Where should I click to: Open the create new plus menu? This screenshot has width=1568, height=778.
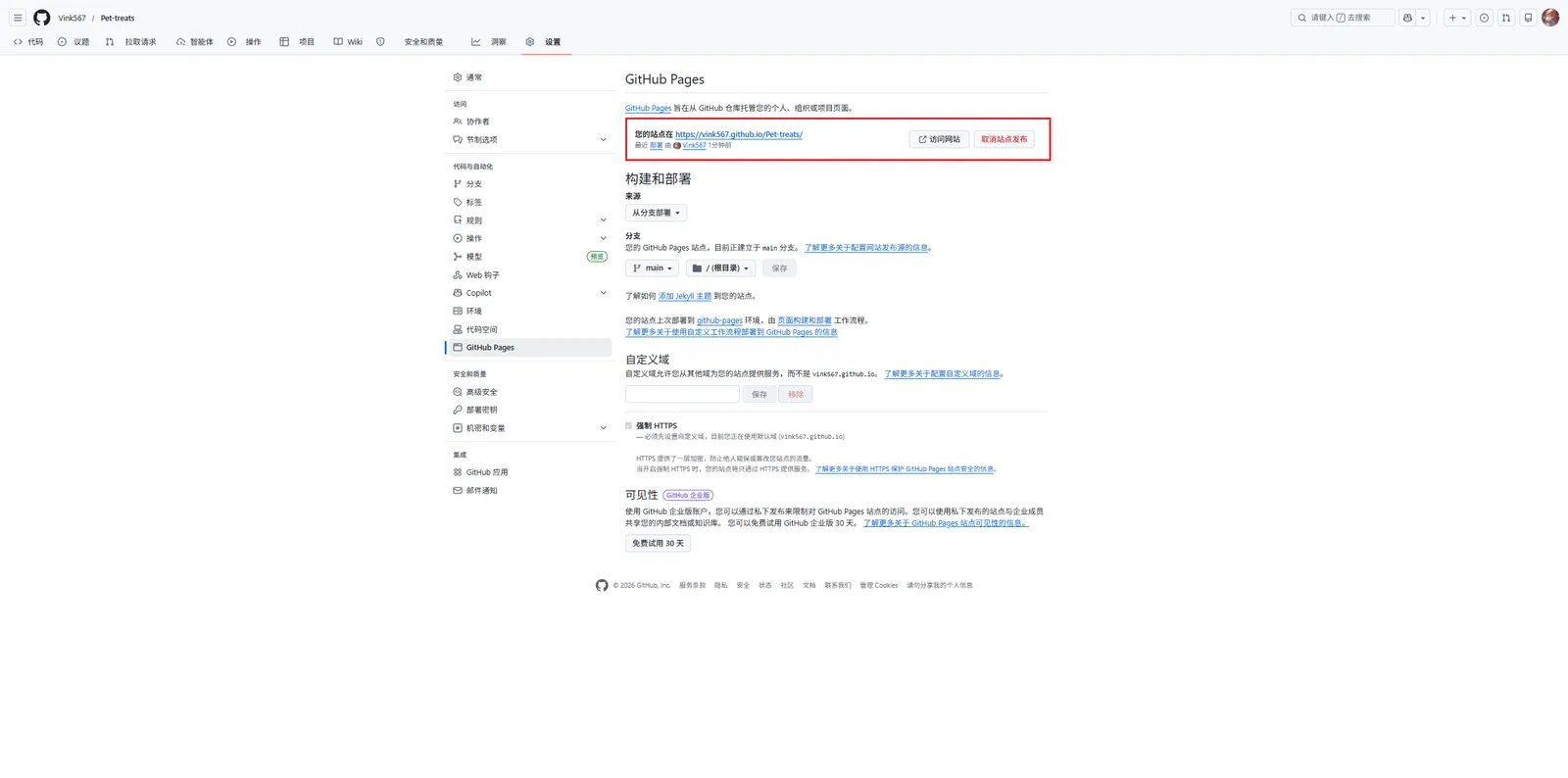tap(1457, 18)
